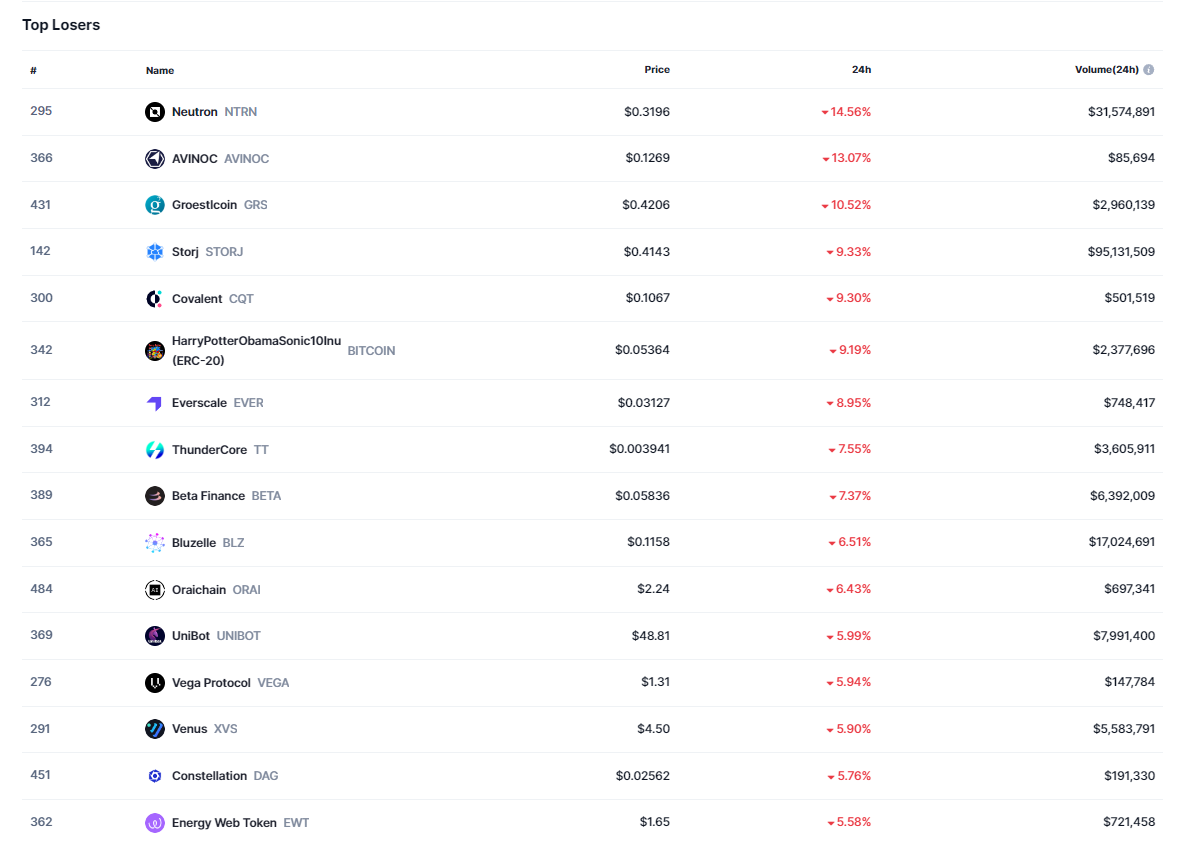Click the ThunderCore coin logo icon
The height and width of the screenshot is (841, 1188).
click(154, 450)
